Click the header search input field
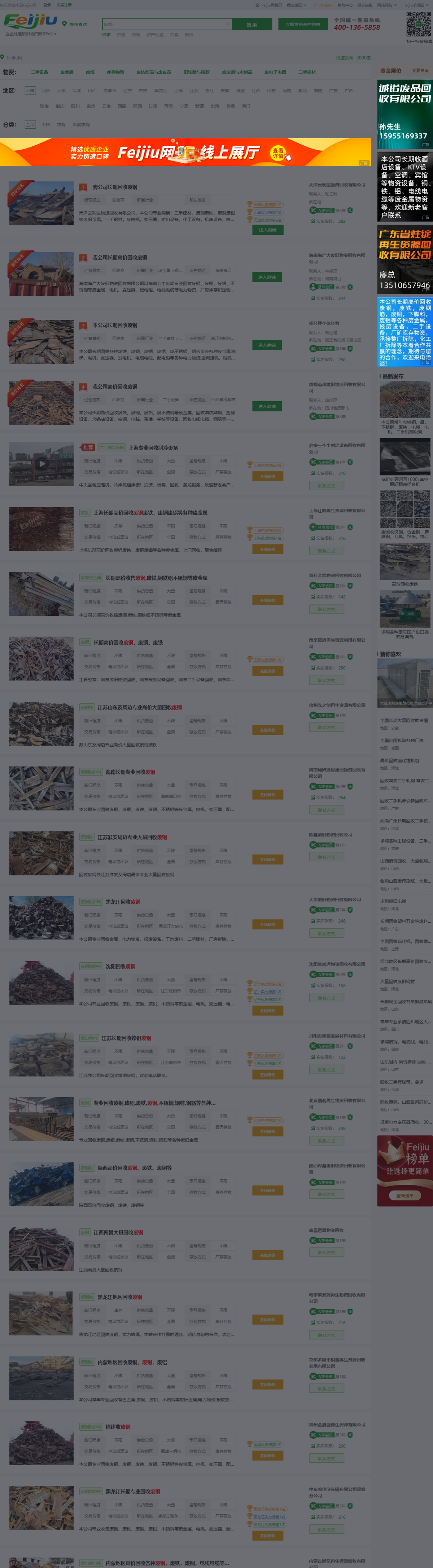Viewport: 433px width, 1568px height. [166, 25]
